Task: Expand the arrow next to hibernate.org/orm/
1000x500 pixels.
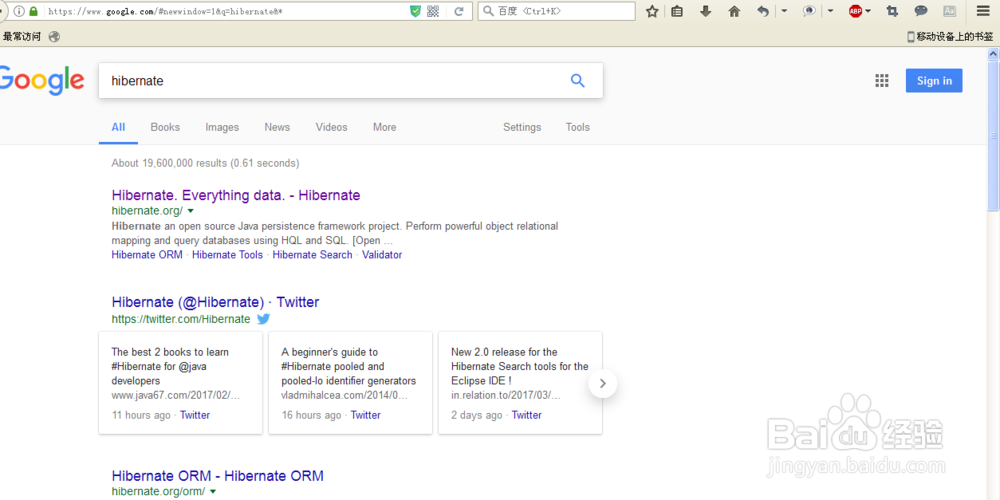Action: coord(212,492)
